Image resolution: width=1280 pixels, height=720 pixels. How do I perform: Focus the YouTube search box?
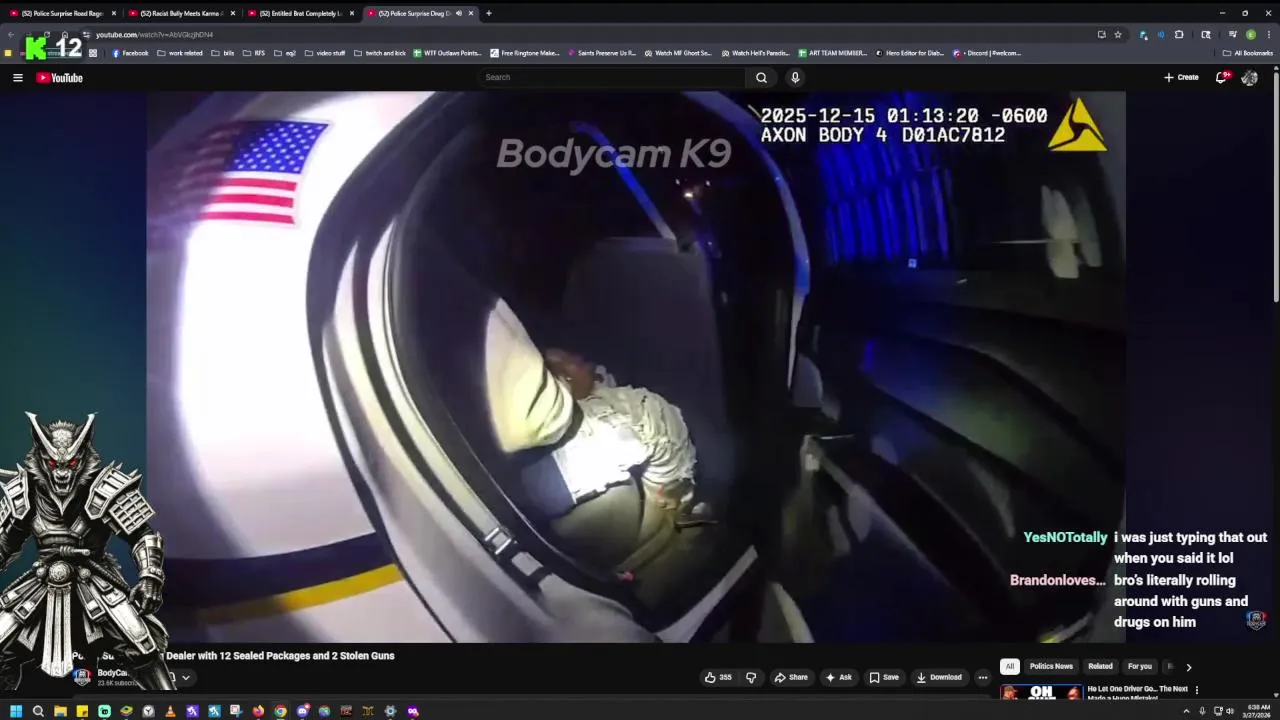click(612, 77)
